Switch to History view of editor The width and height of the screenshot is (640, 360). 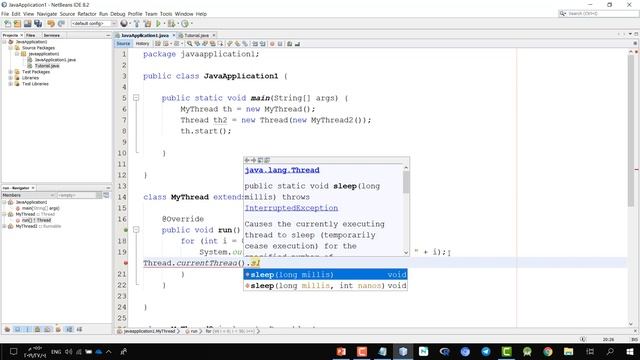coord(142,44)
